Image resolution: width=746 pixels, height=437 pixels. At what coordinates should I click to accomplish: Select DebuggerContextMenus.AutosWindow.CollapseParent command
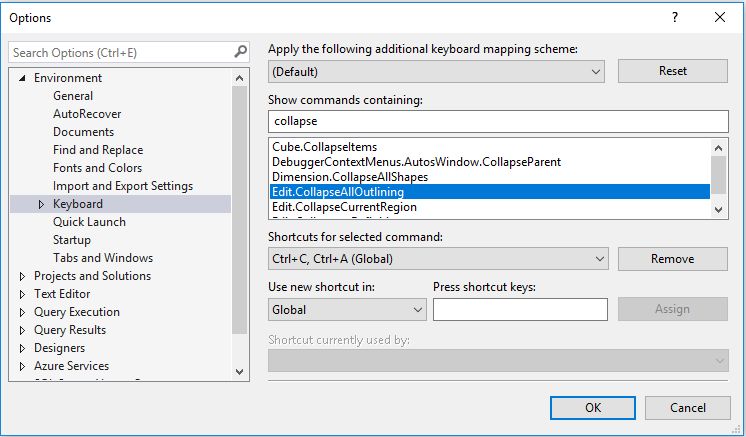(x=416, y=162)
